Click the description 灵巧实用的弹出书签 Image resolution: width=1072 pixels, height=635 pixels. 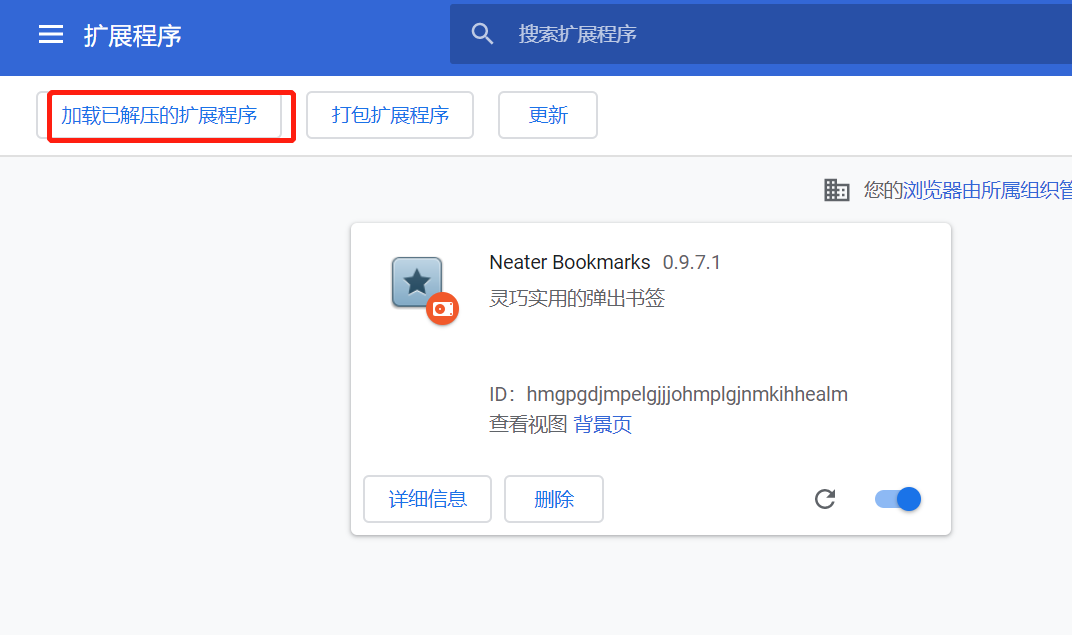577,298
